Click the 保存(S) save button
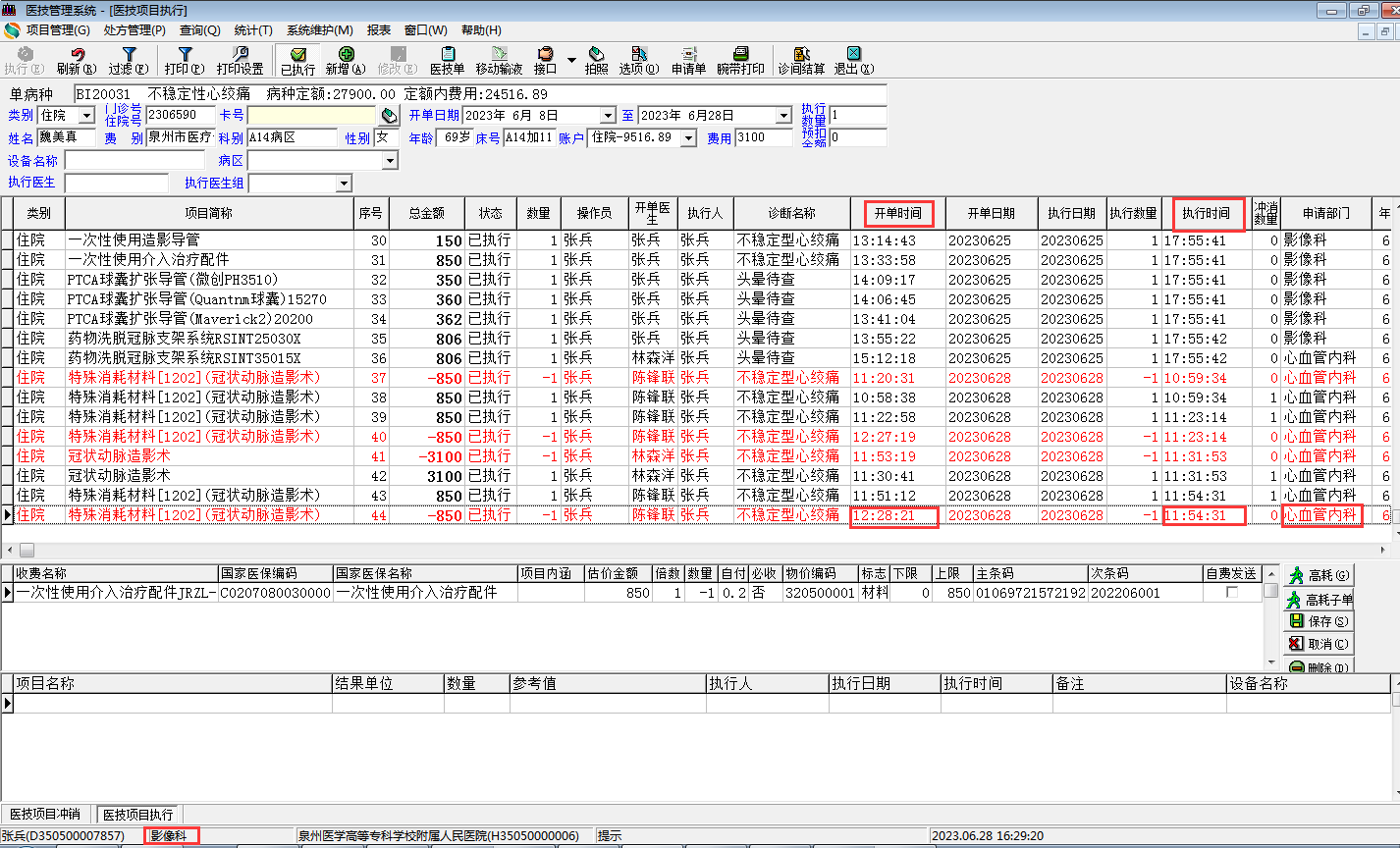1400x848 pixels. pyautogui.click(x=1319, y=621)
